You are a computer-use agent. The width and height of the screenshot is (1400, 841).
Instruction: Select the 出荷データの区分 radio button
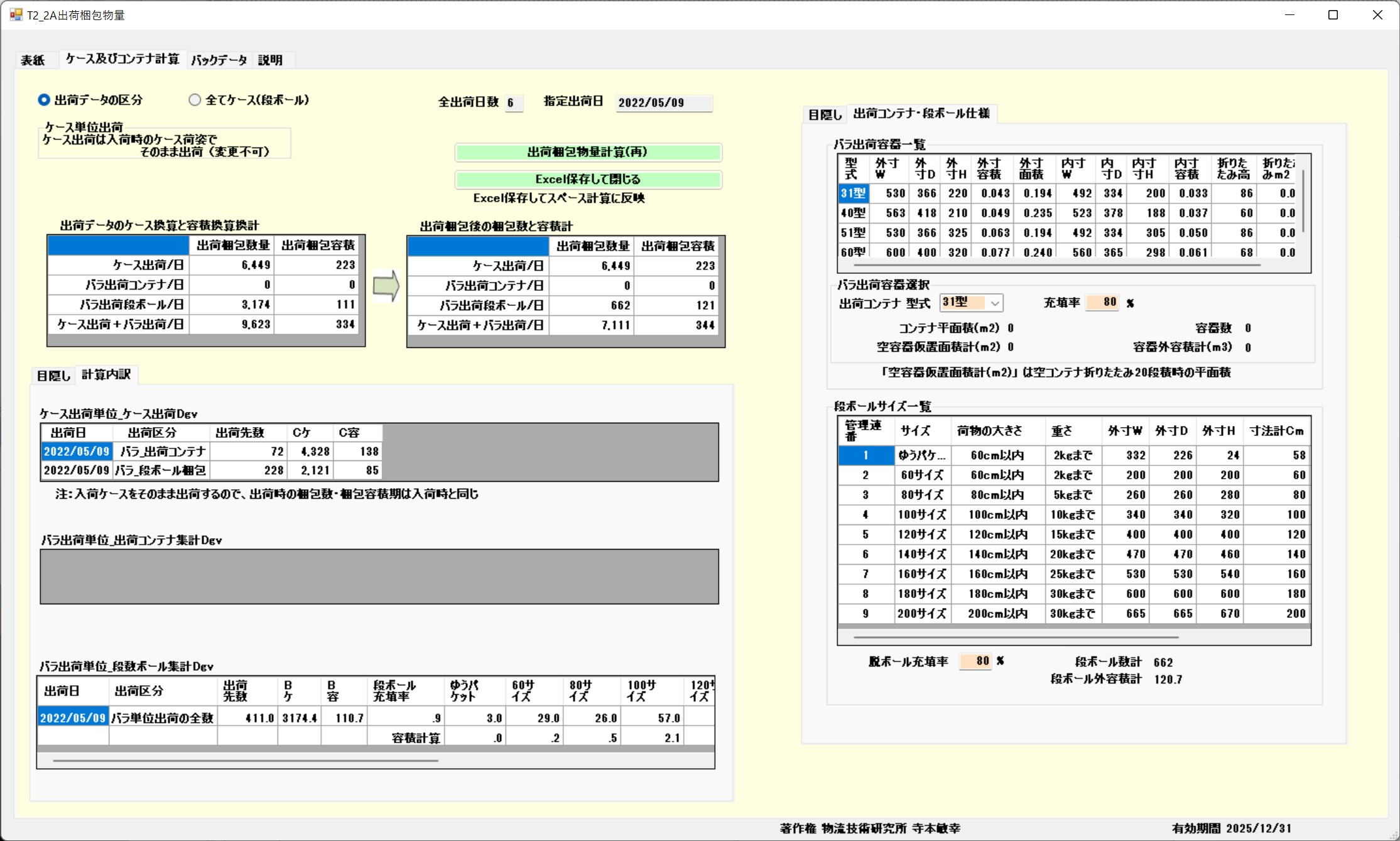(44, 100)
